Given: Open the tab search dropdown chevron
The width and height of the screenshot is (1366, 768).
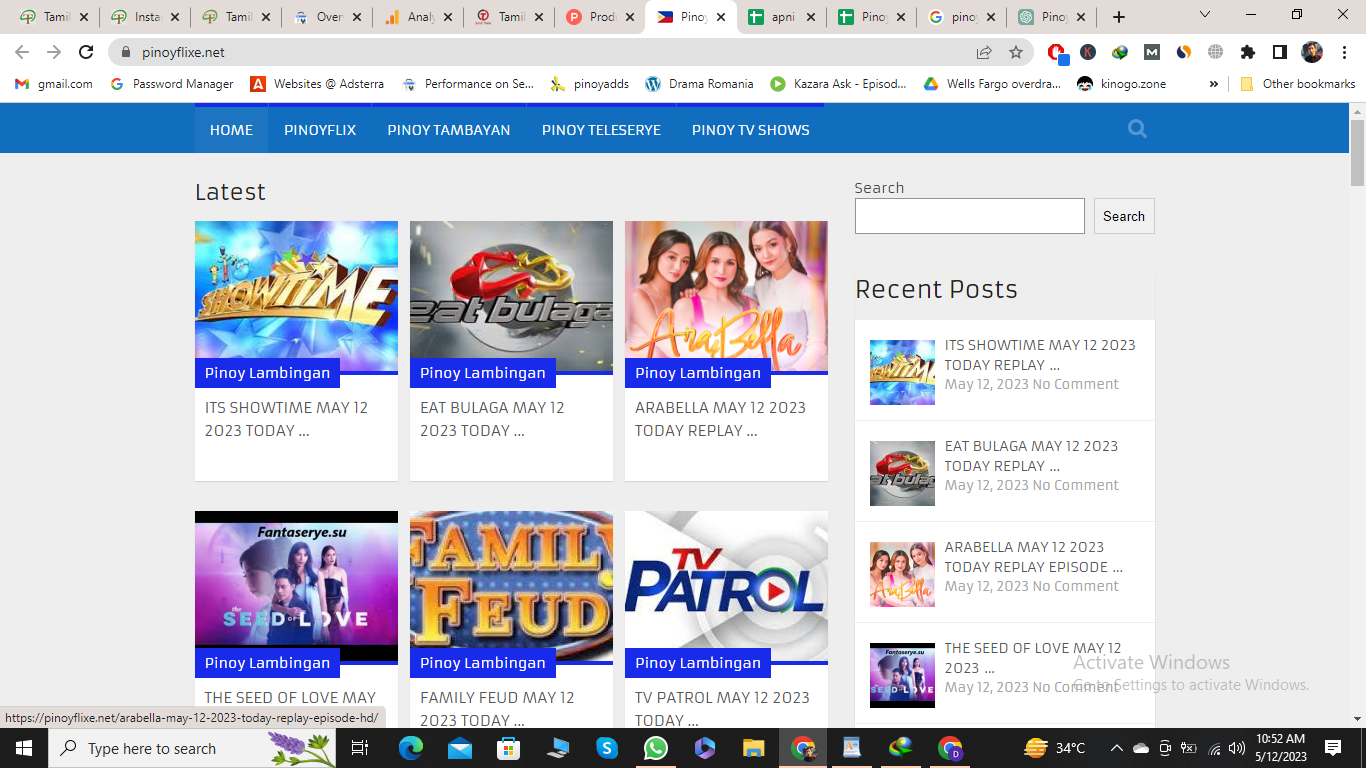Looking at the screenshot, I should click(x=1205, y=15).
